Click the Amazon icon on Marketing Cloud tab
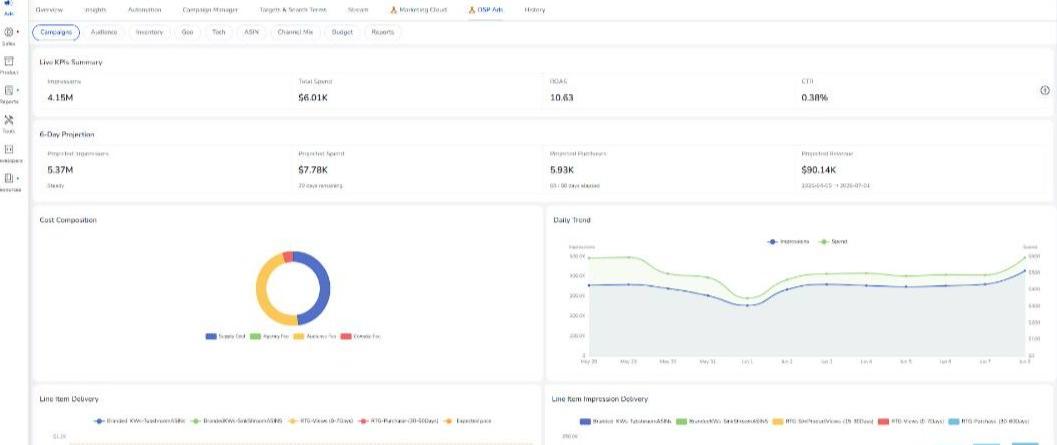Screen dimensions: 1057x445 [394, 10]
